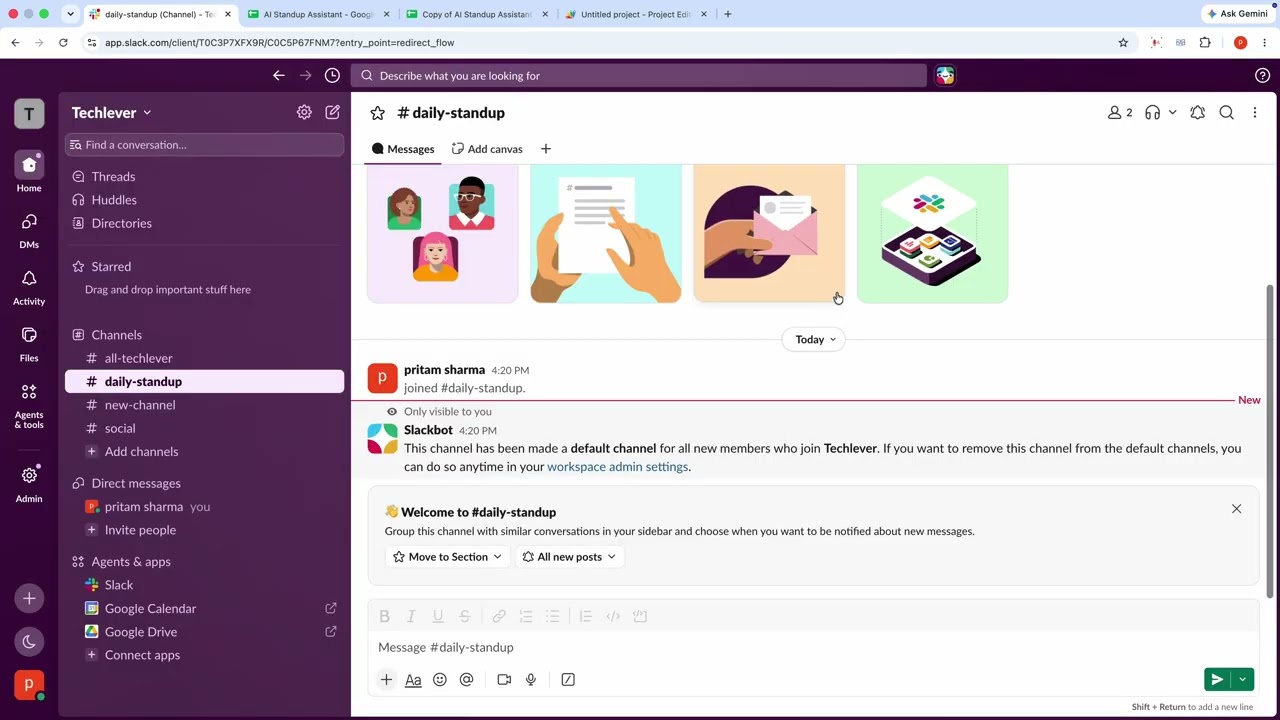Dismiss Welcome to #daily-standup banner
Viewport: 1280px width, 720px height.
1236,509
